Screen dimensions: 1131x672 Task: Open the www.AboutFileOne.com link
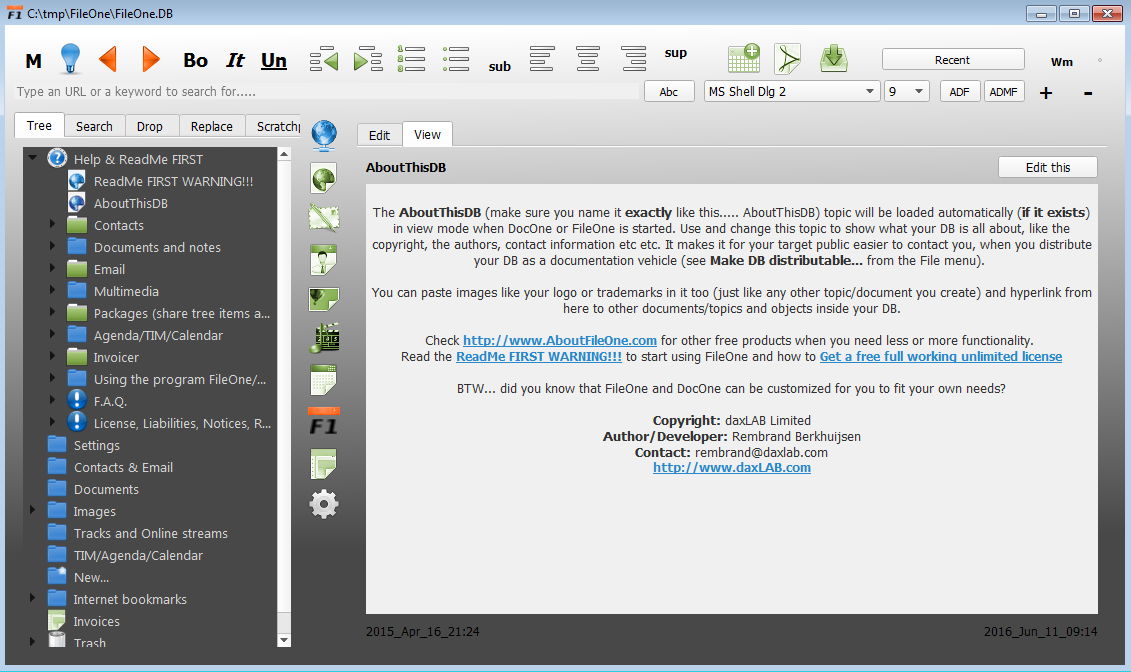pyautogui.click(x=560, y=340)
